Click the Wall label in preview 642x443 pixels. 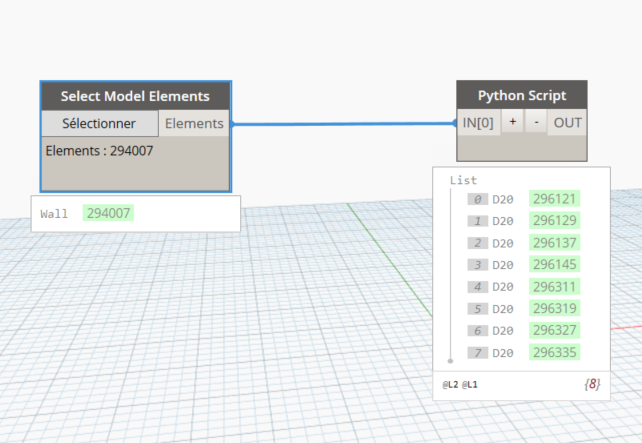(54, 214)
